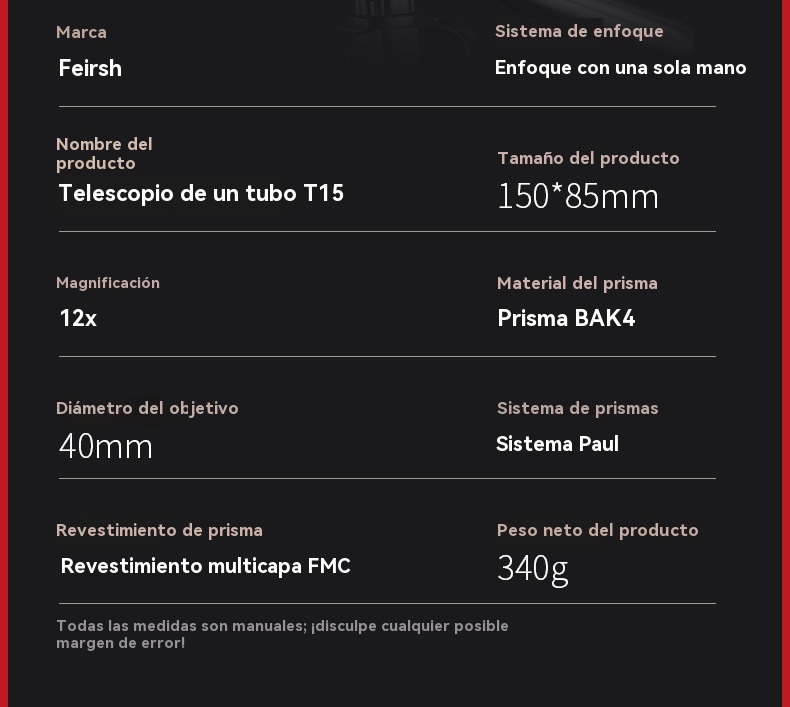Click the Marca label

81,32
